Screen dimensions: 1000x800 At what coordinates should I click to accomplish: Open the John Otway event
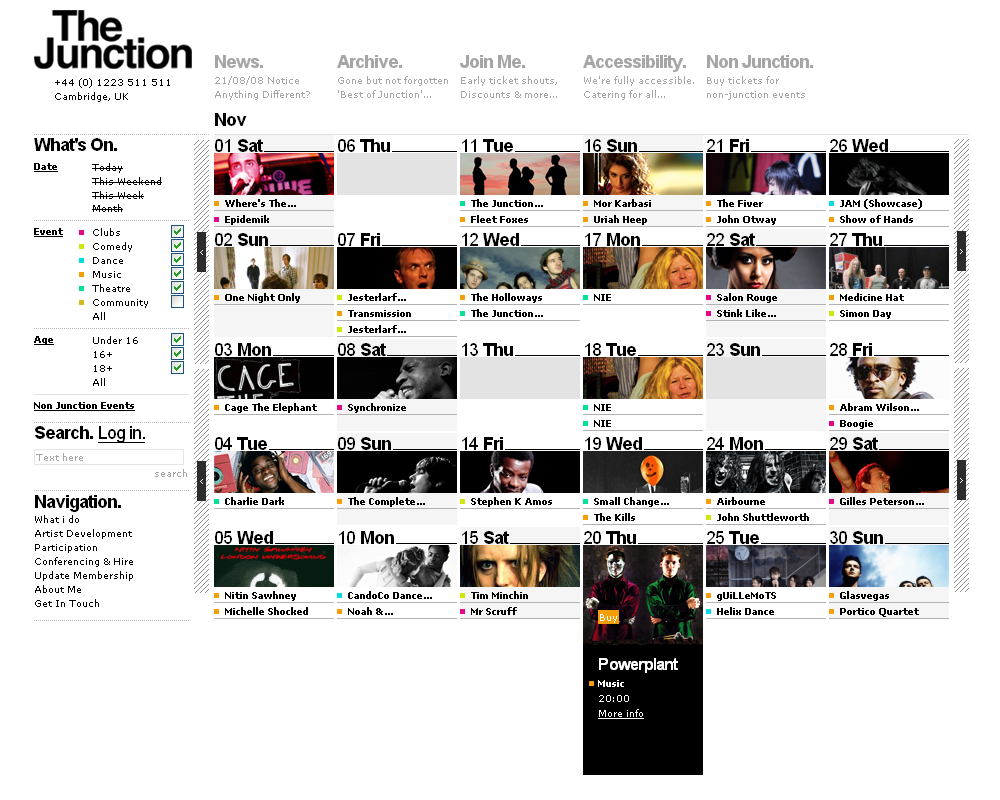(x=746, y=219)
